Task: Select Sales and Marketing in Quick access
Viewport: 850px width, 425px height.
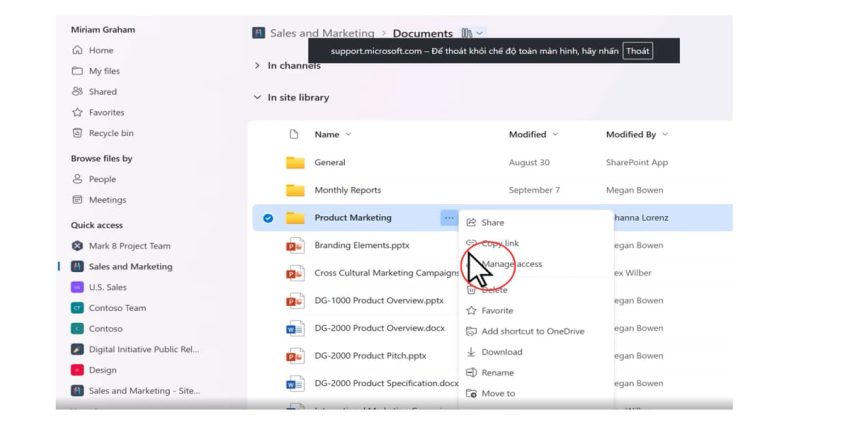Action: [x=122, y=266]
